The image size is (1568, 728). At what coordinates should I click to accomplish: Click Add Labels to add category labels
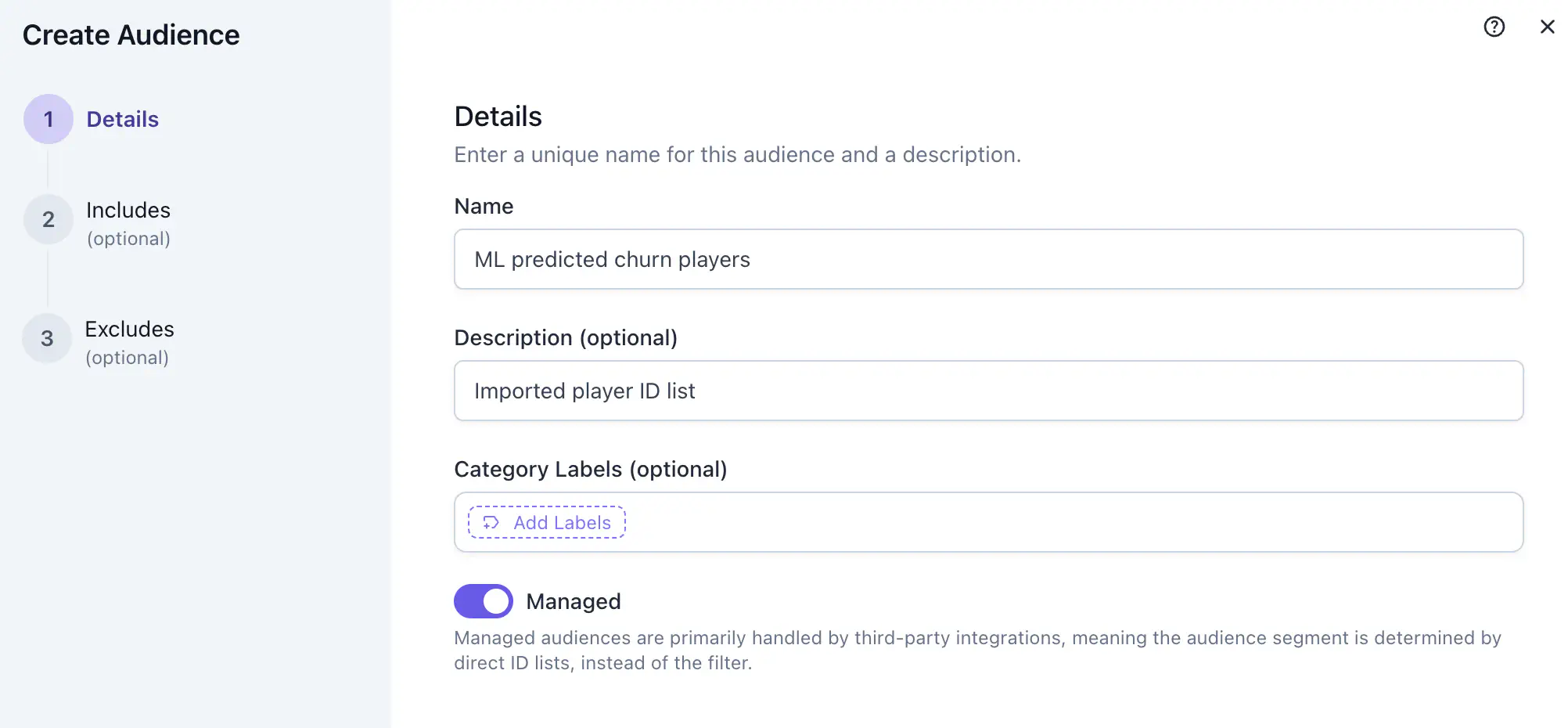point(545,522)
